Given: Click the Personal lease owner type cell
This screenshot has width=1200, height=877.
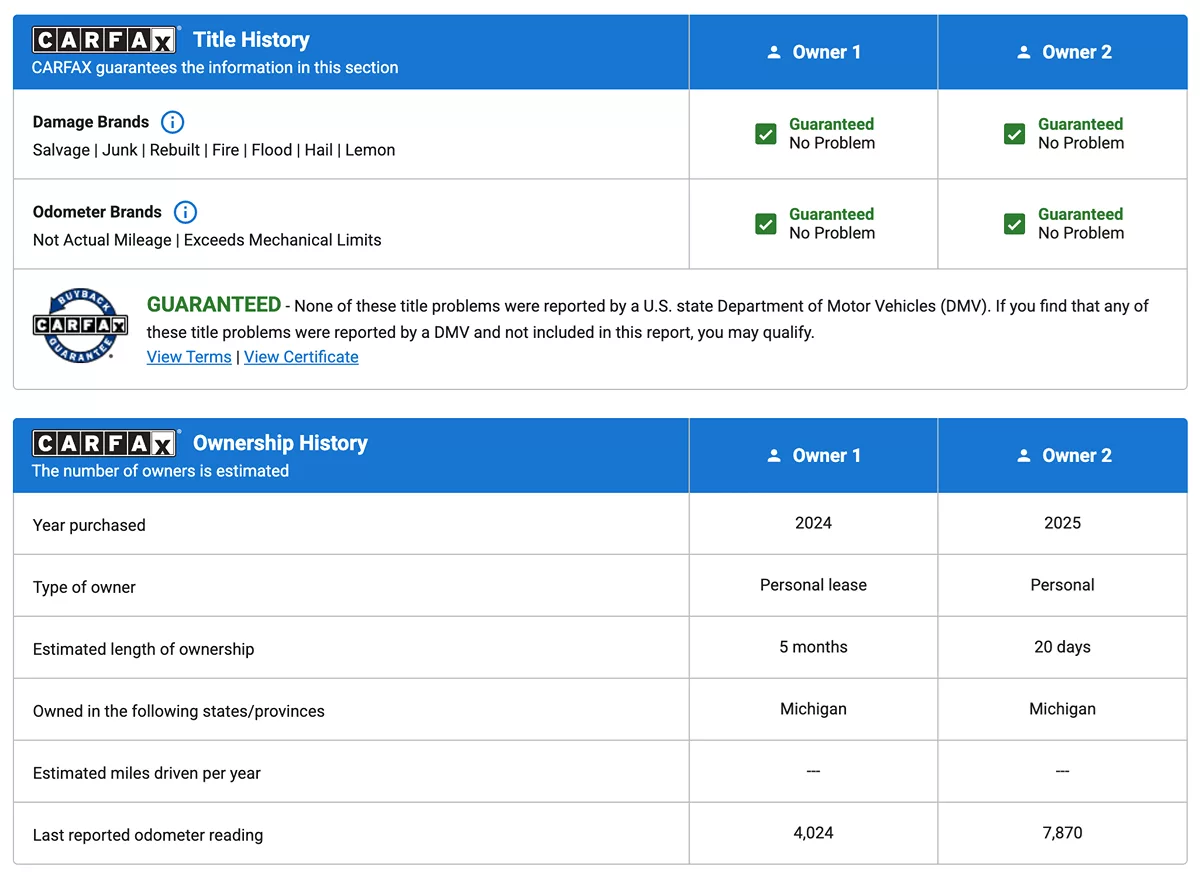Looking at the screenshot, I should [813, 585].
